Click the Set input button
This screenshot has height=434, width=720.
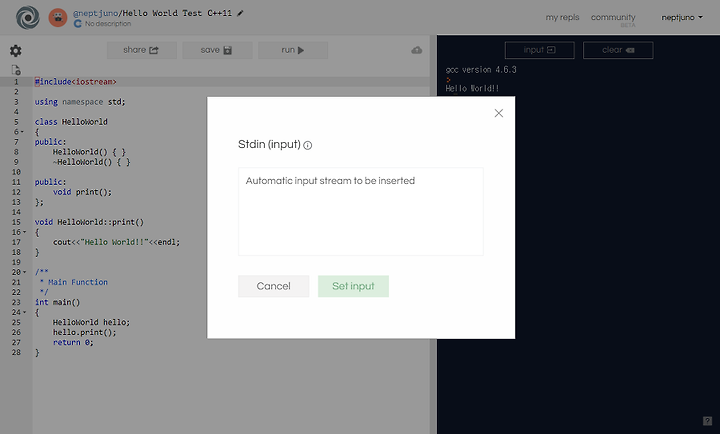[x=353, y=286]
